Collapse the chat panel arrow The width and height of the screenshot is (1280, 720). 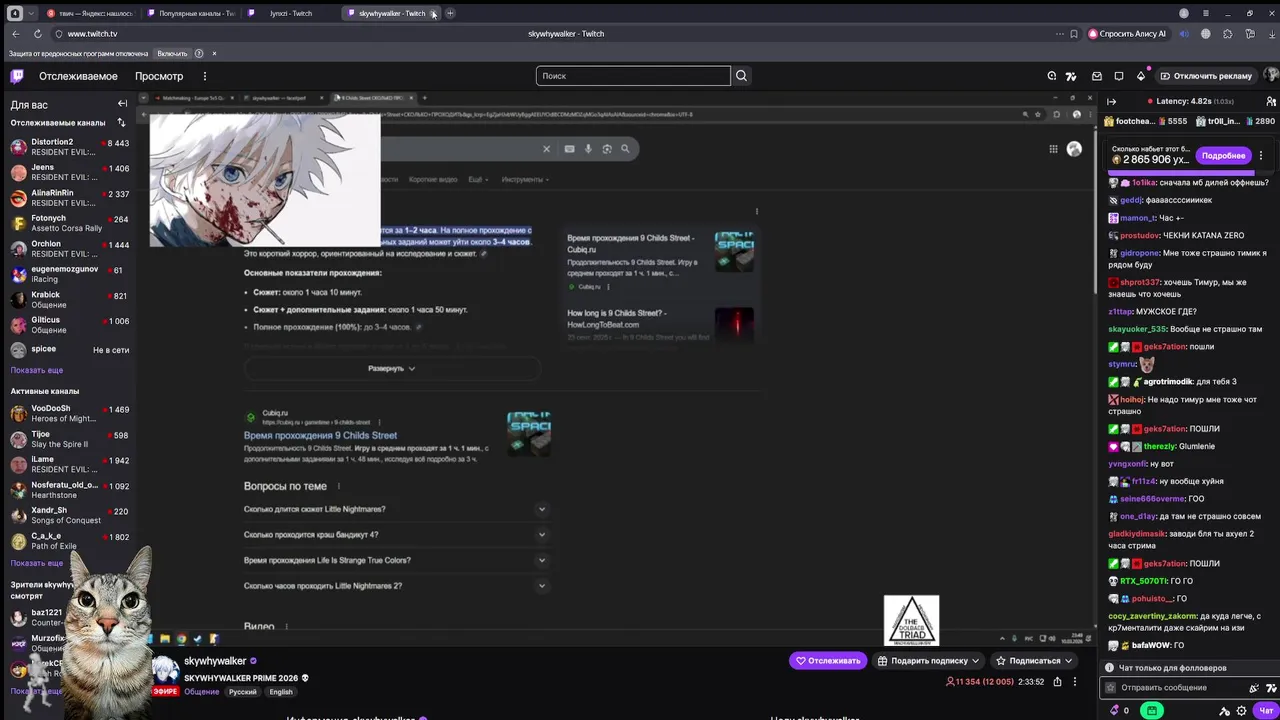[1111, 101]
